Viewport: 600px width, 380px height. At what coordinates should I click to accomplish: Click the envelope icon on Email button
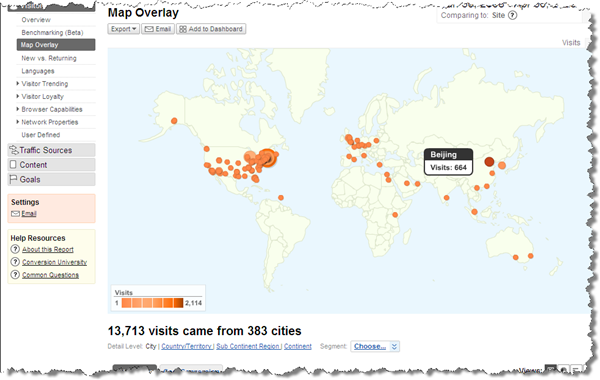click(x=149, y=29)
